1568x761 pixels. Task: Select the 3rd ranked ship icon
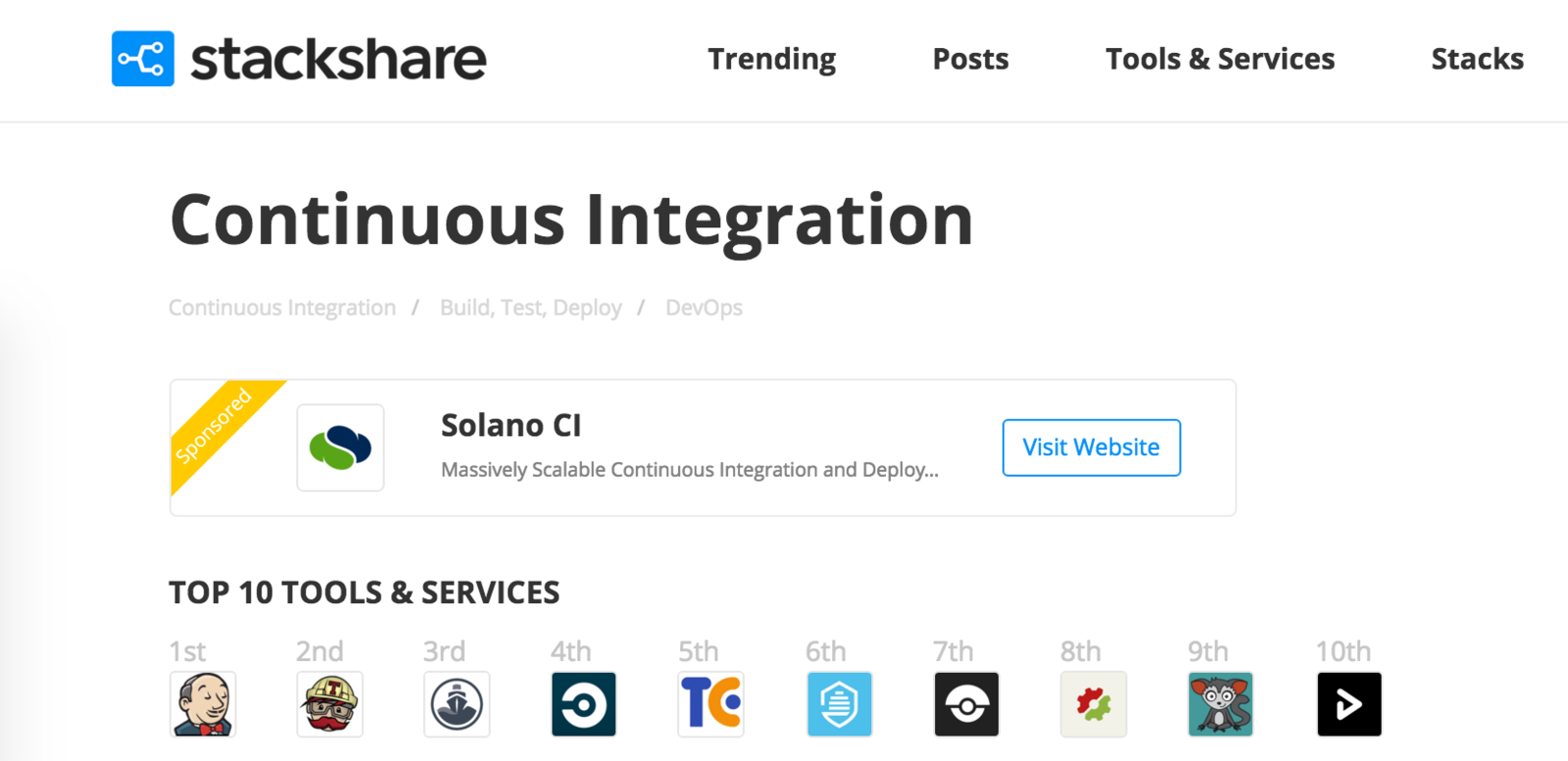click(457, 704)
